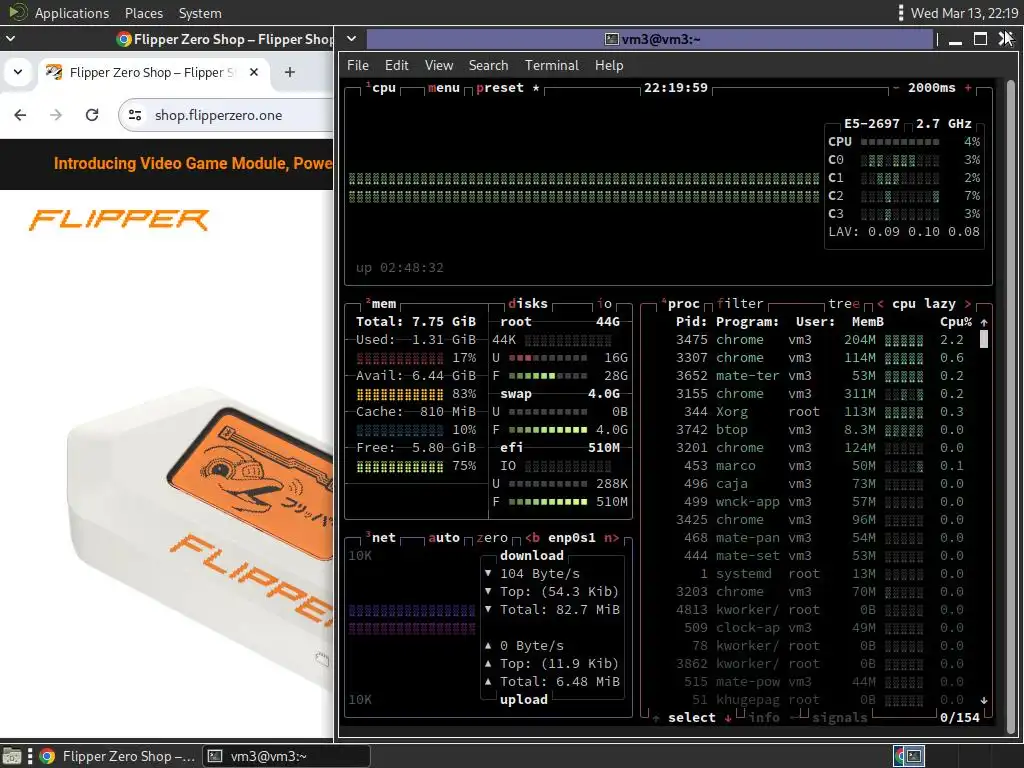Go back in Chrome
Viewport: 1024px width, 768px height.
tap(20, 115)
